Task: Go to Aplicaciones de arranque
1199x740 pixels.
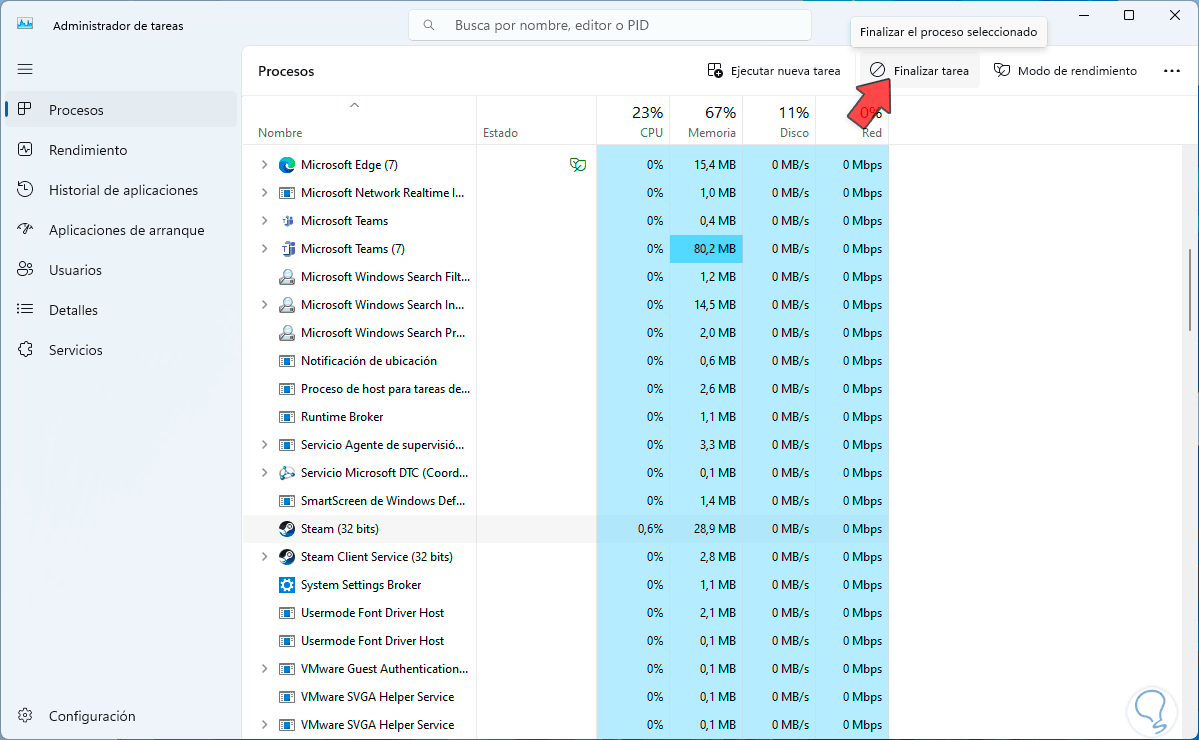Action: click(122, 229)
